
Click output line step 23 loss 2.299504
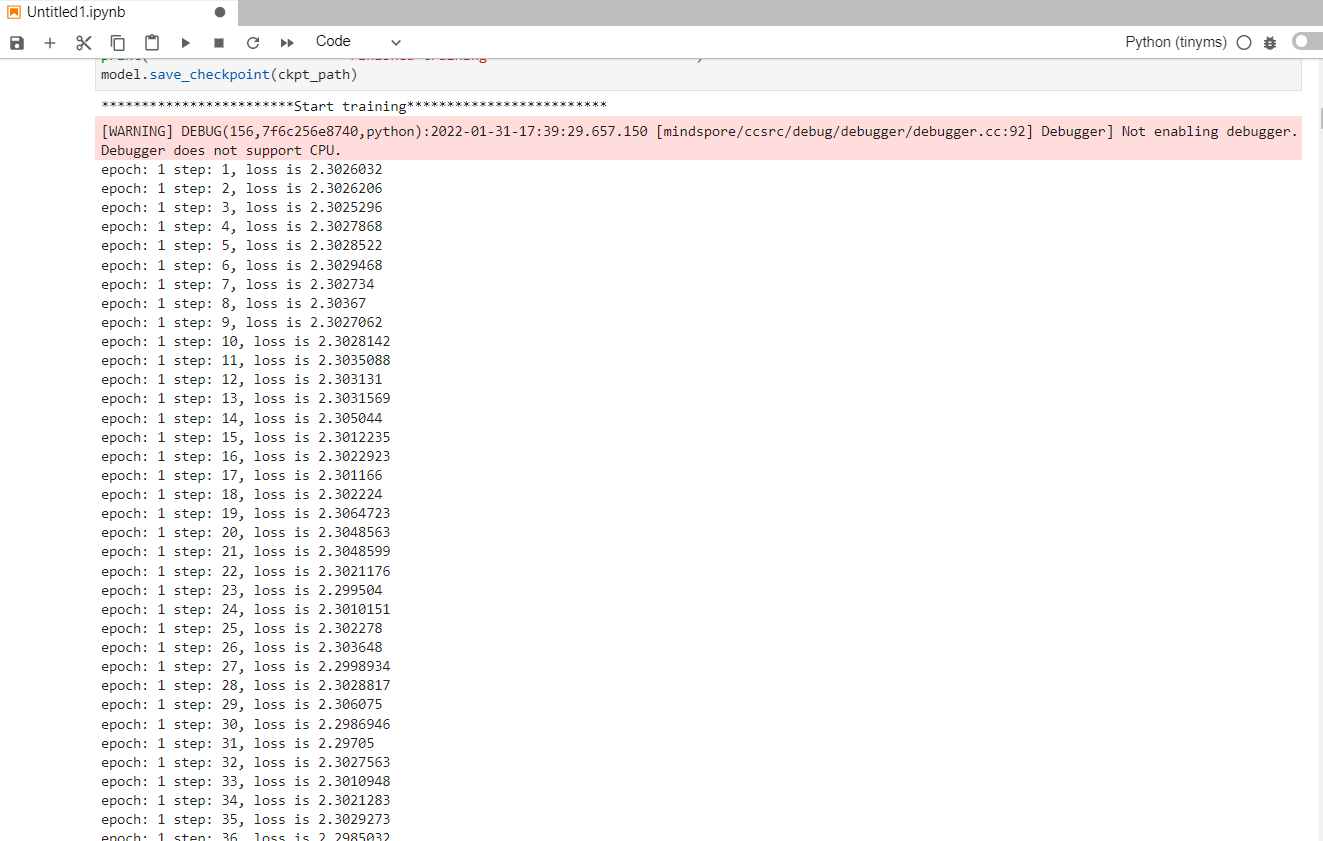click(241, 590)
